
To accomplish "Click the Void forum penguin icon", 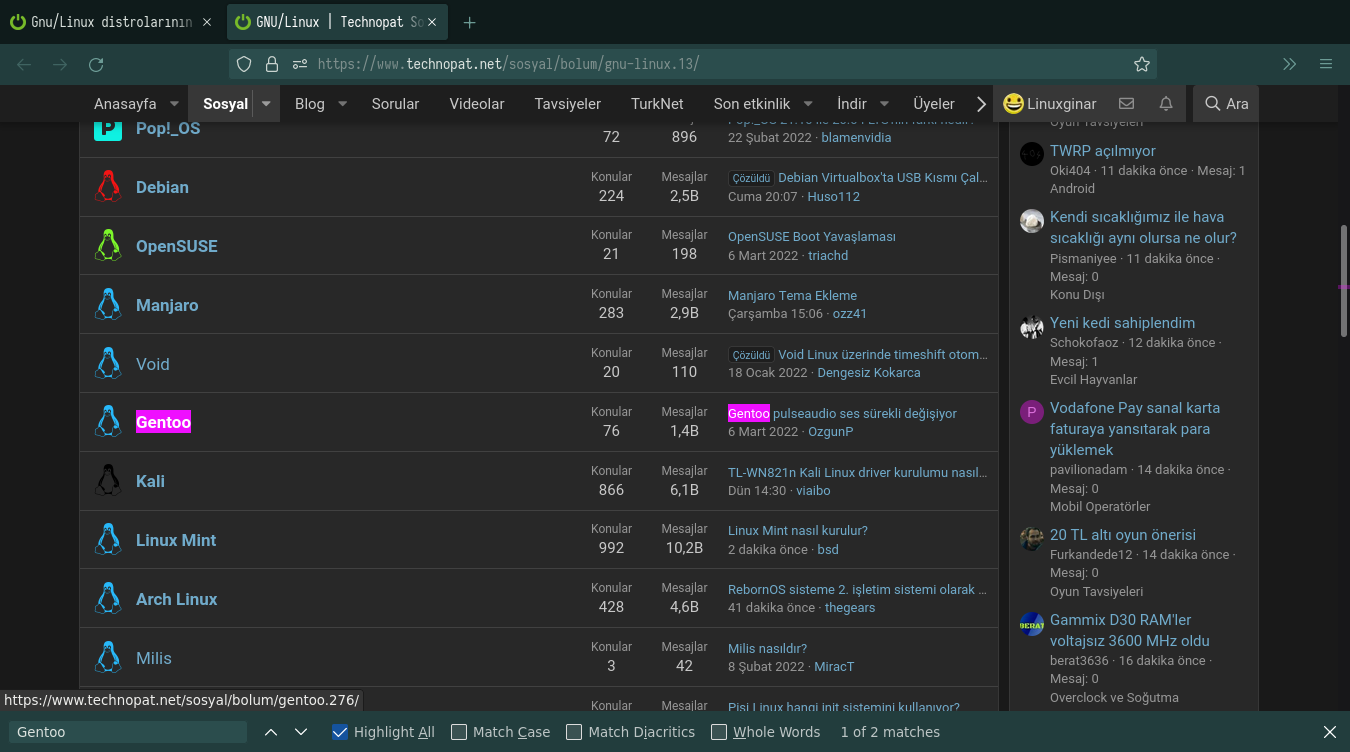I will point(108,364).
